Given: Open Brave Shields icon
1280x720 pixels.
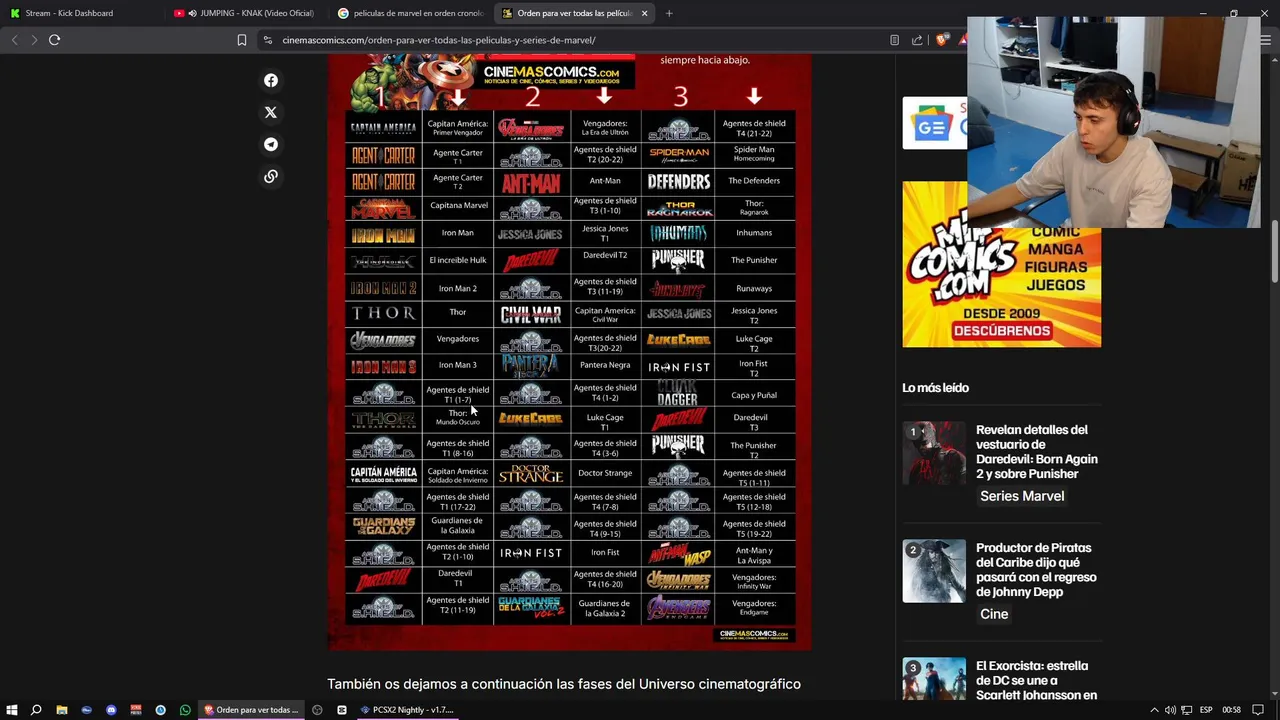Looking at the screenshot, I should [942, 40].
